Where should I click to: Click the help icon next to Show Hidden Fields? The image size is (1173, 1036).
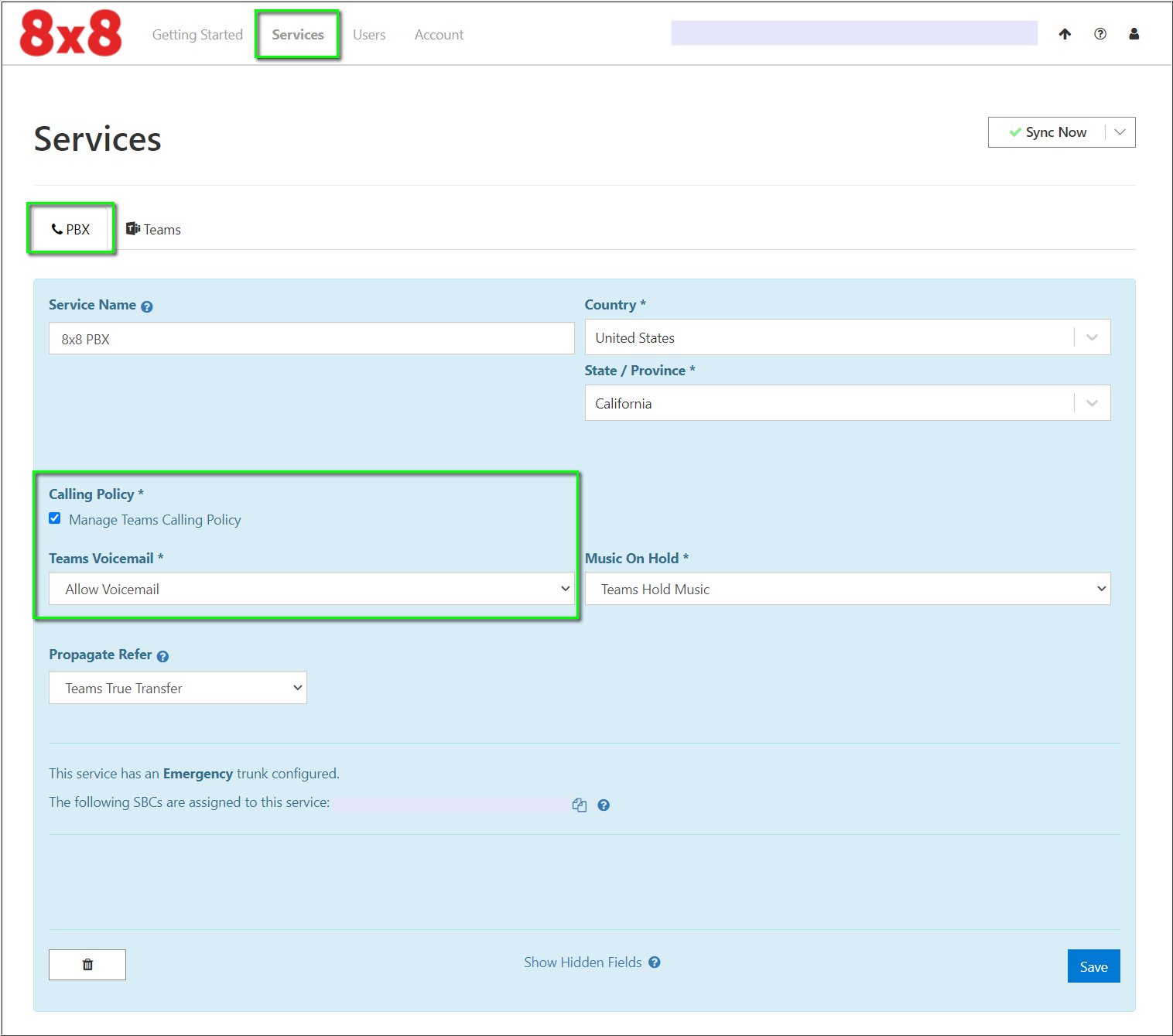655,962
